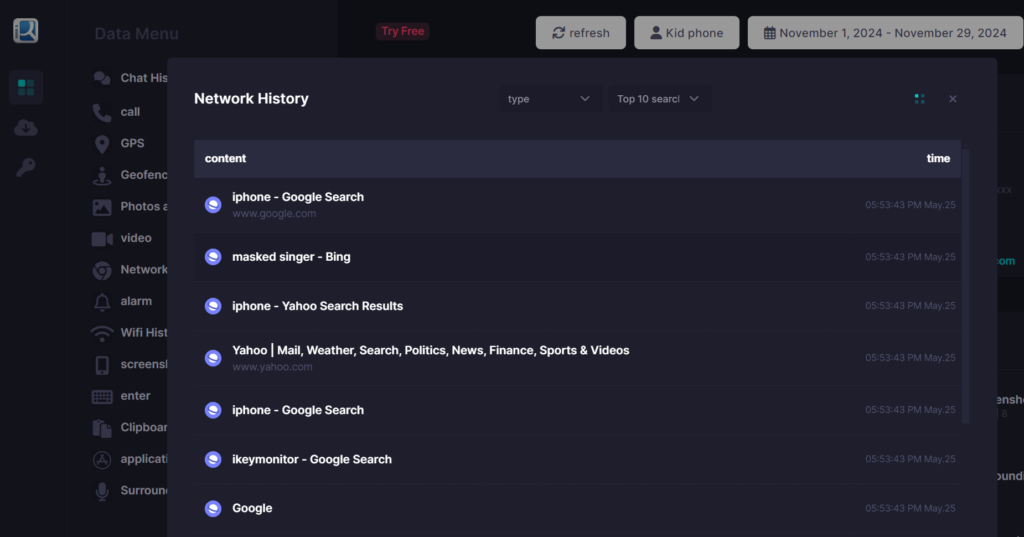Expand the type dropdown

[x=549, y=99]
